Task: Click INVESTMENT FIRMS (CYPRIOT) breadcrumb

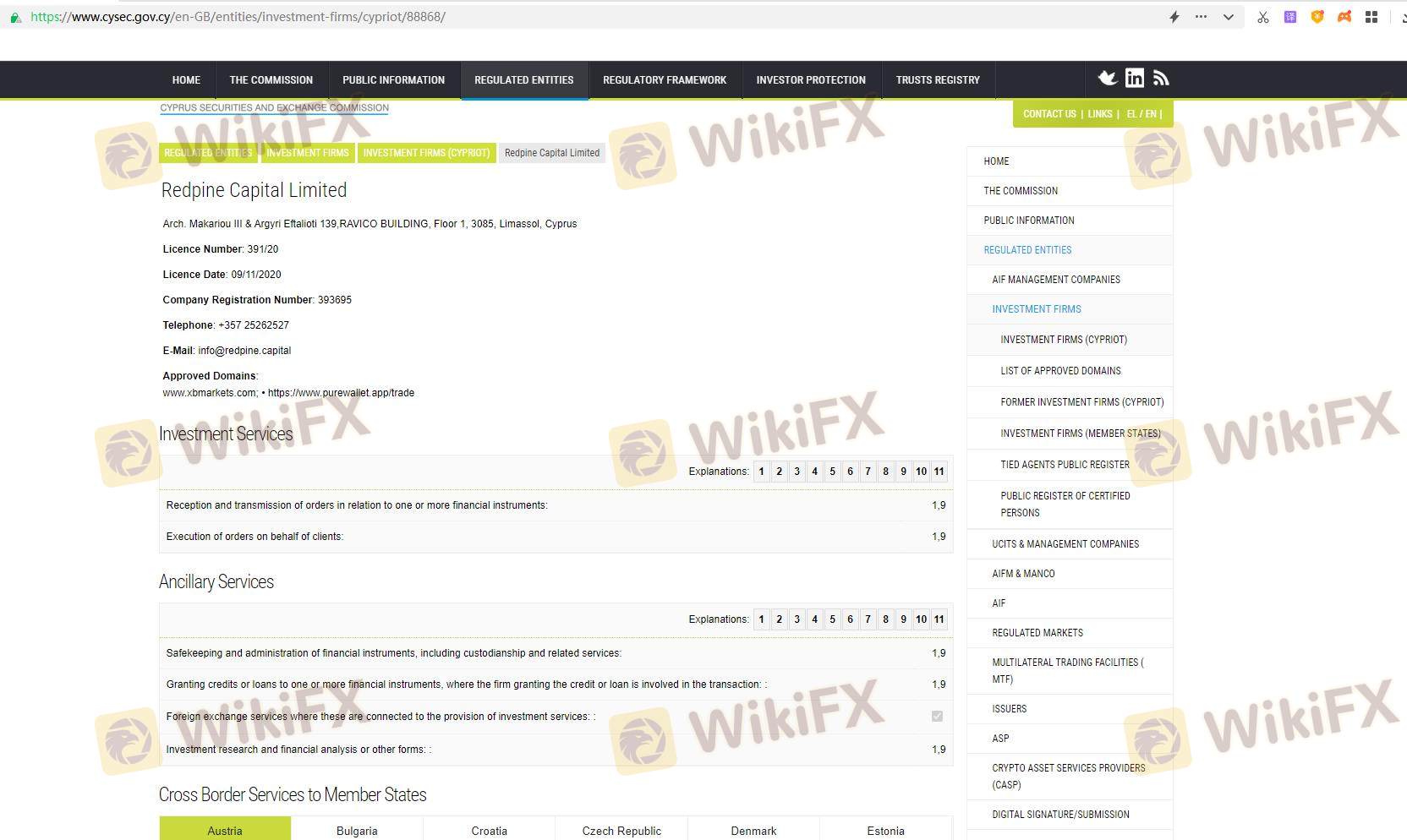Action: pos(426,153)
